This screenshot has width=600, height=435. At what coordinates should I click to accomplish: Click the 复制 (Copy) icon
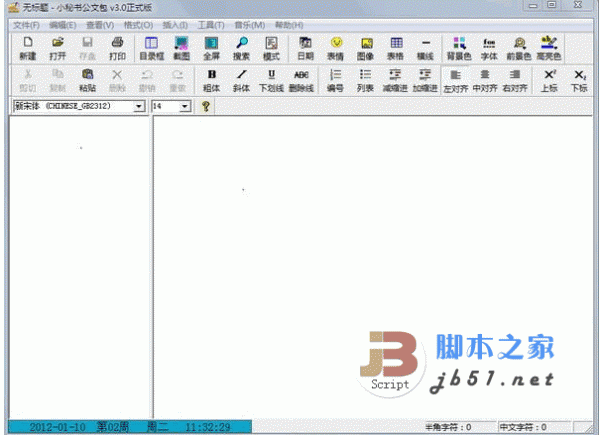click(x=57, y=80)
